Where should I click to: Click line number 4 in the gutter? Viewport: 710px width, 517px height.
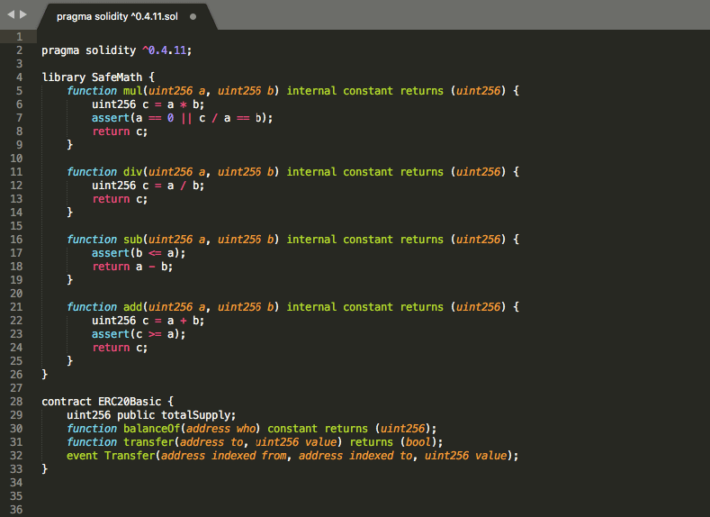point(19,77)
